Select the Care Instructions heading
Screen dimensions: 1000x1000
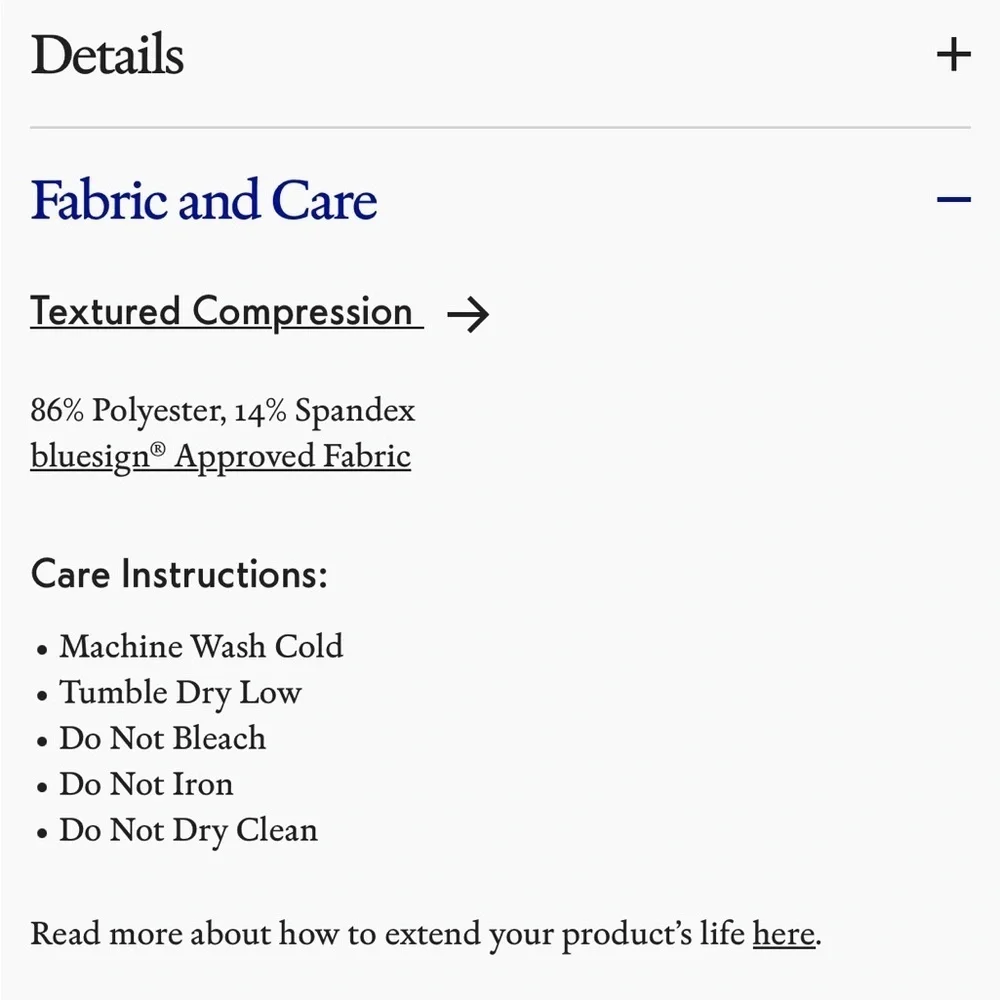point(179,574)
